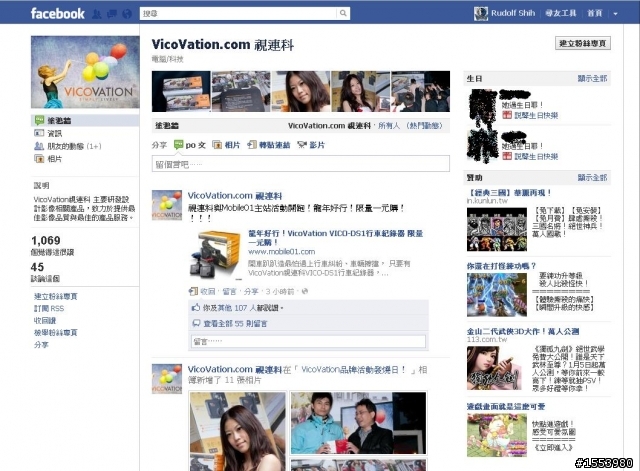The width and height of the screenshot is (640, 471).
Task: Click the cute cartoon game ad image
Action: click(497, 435)
